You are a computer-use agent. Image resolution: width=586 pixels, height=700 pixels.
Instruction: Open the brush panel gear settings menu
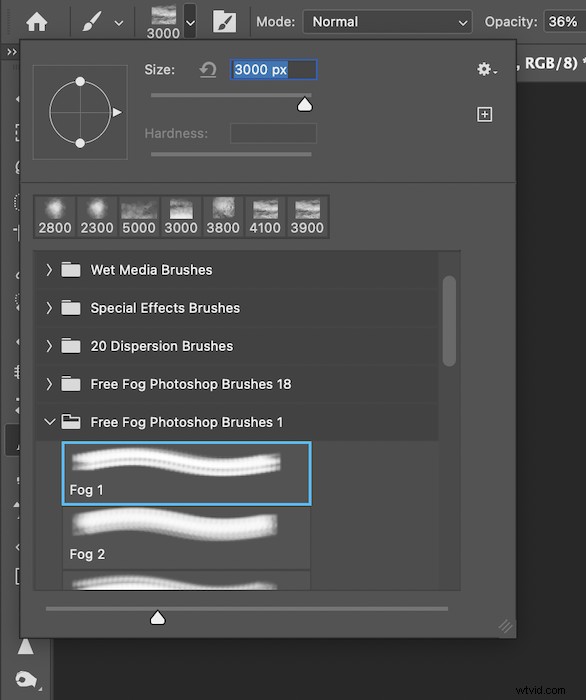point(486,69)
